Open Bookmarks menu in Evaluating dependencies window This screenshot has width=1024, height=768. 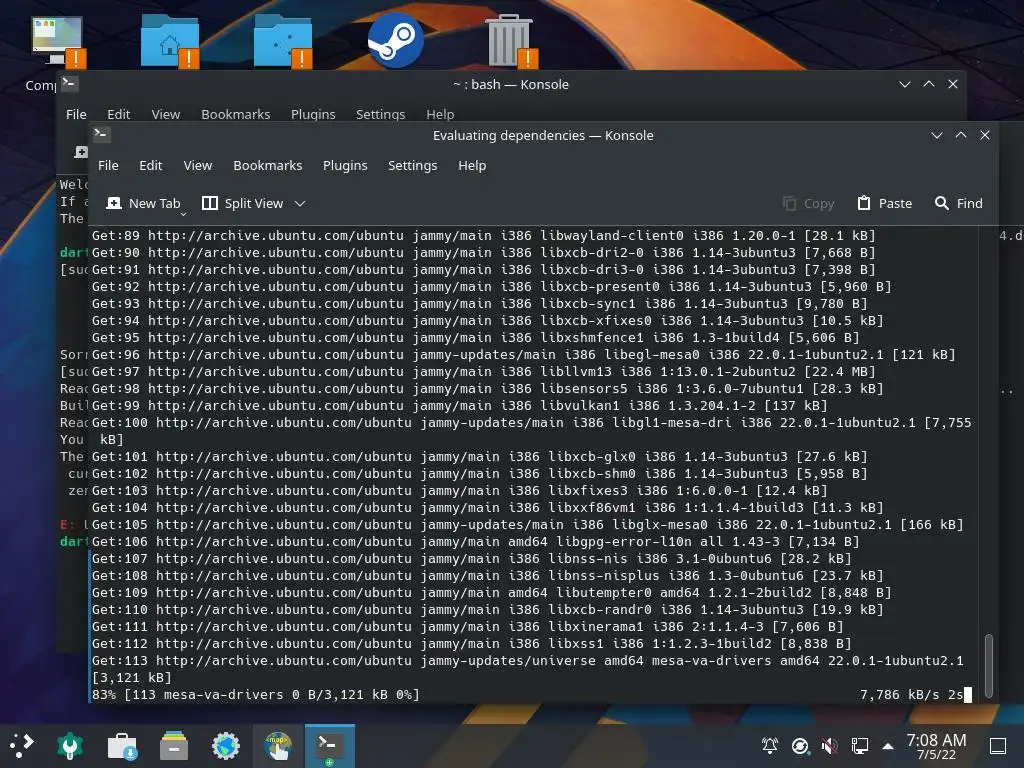268,165
